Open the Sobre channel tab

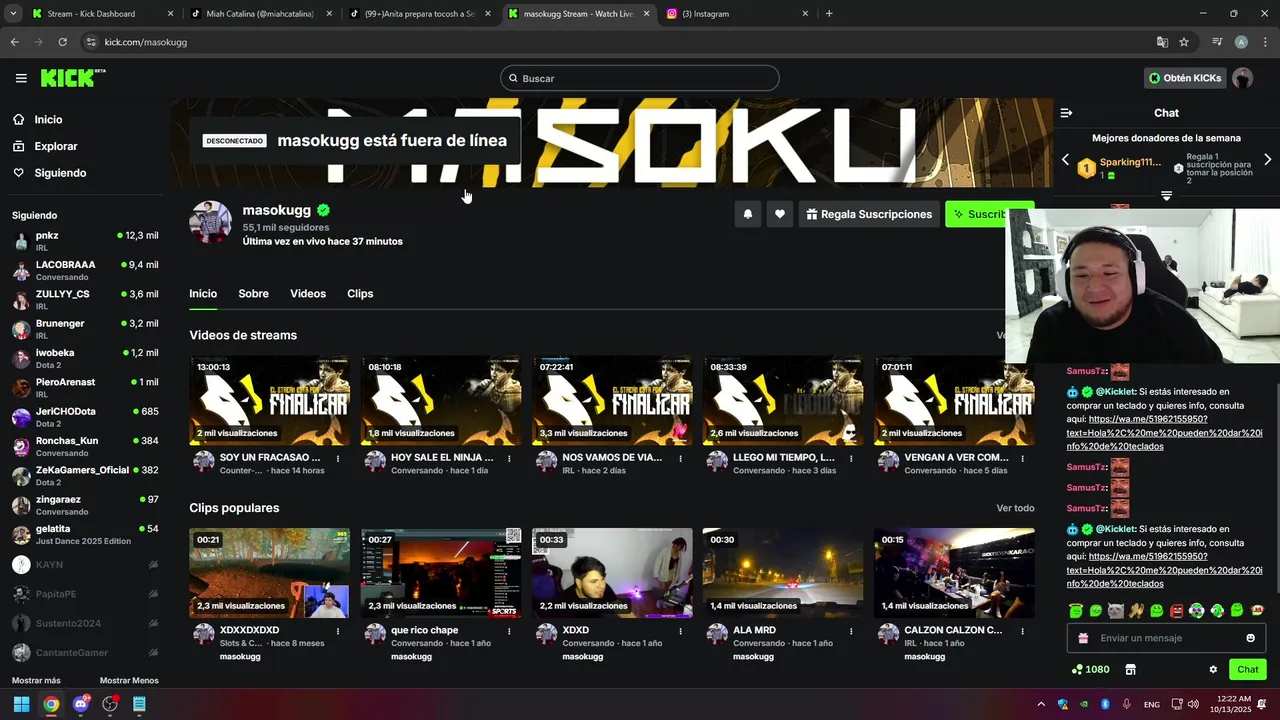pyautogui.click(x=253, y=294)
